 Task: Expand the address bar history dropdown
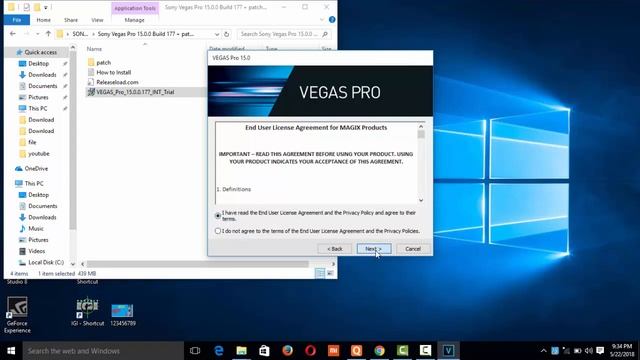[217, 34]
